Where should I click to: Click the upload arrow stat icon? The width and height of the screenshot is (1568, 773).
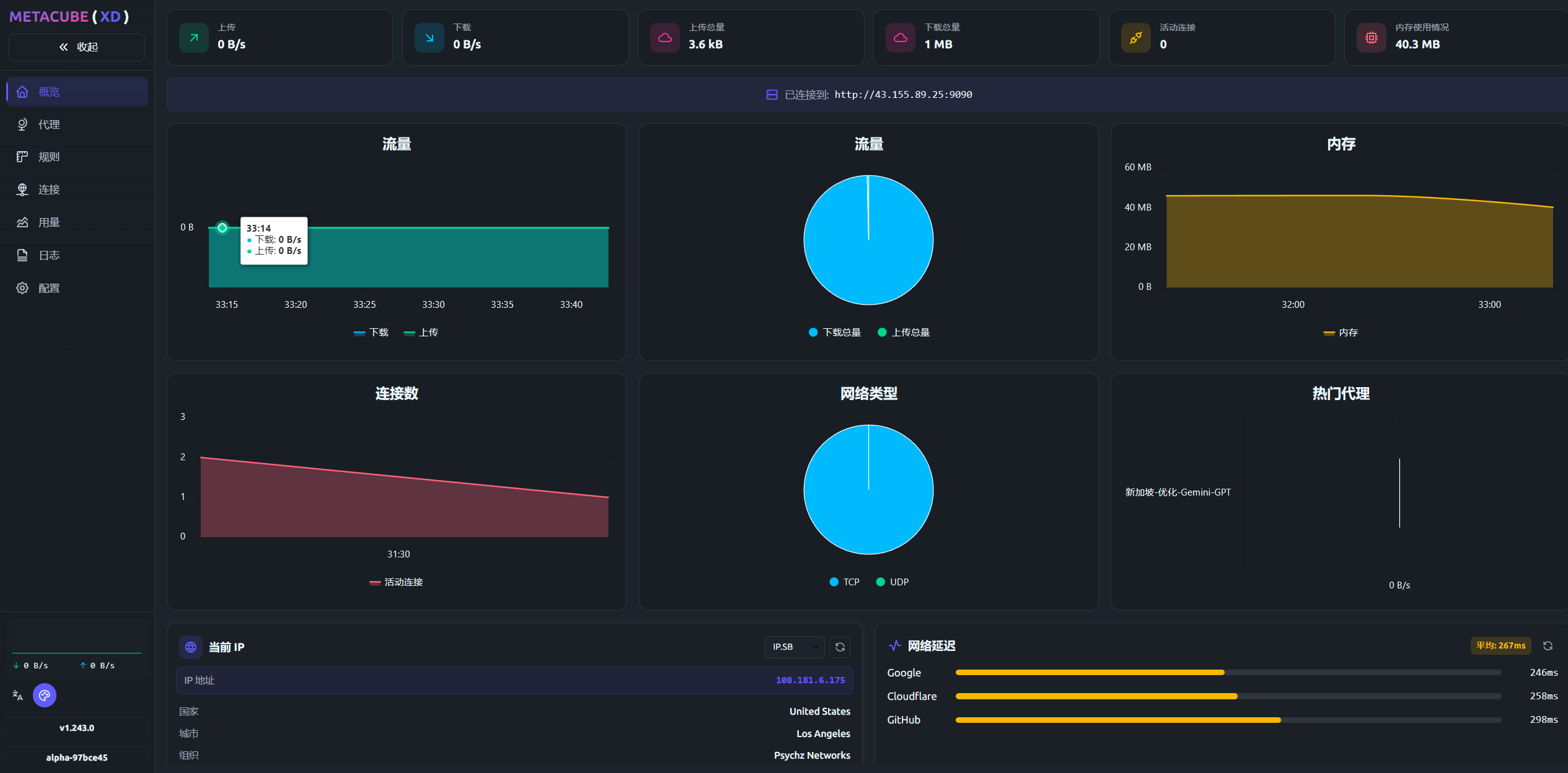(x=194, y=38)
